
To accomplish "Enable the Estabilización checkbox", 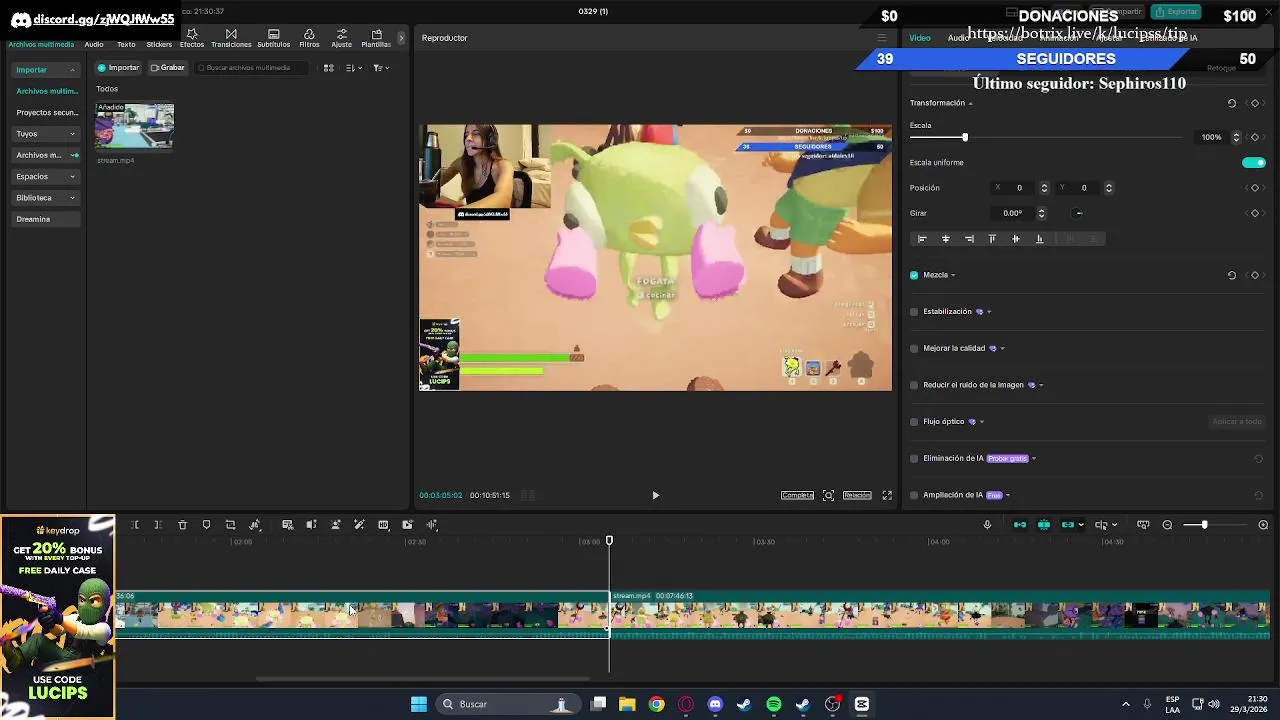I will (x=914, y=312).
